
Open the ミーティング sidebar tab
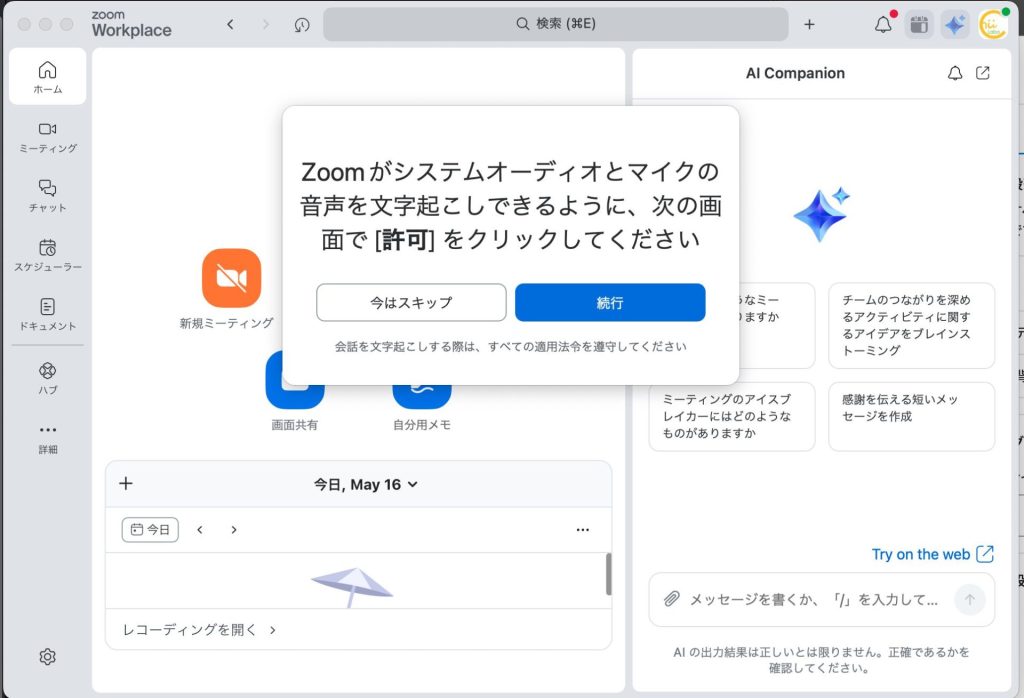48,137
